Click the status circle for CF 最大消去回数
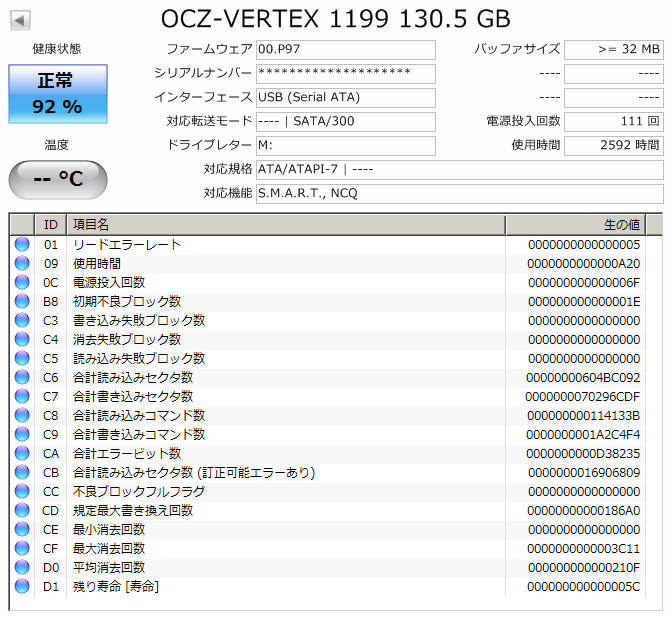The height and width of the screenshot is (620, 672). (22, 548)
